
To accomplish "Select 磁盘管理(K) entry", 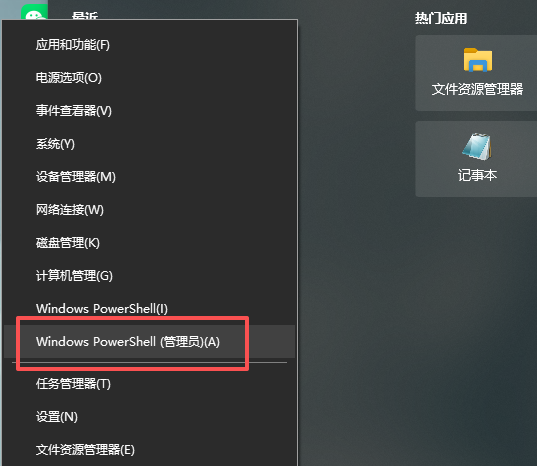I will pyautogui.click(x=150, y=243).
